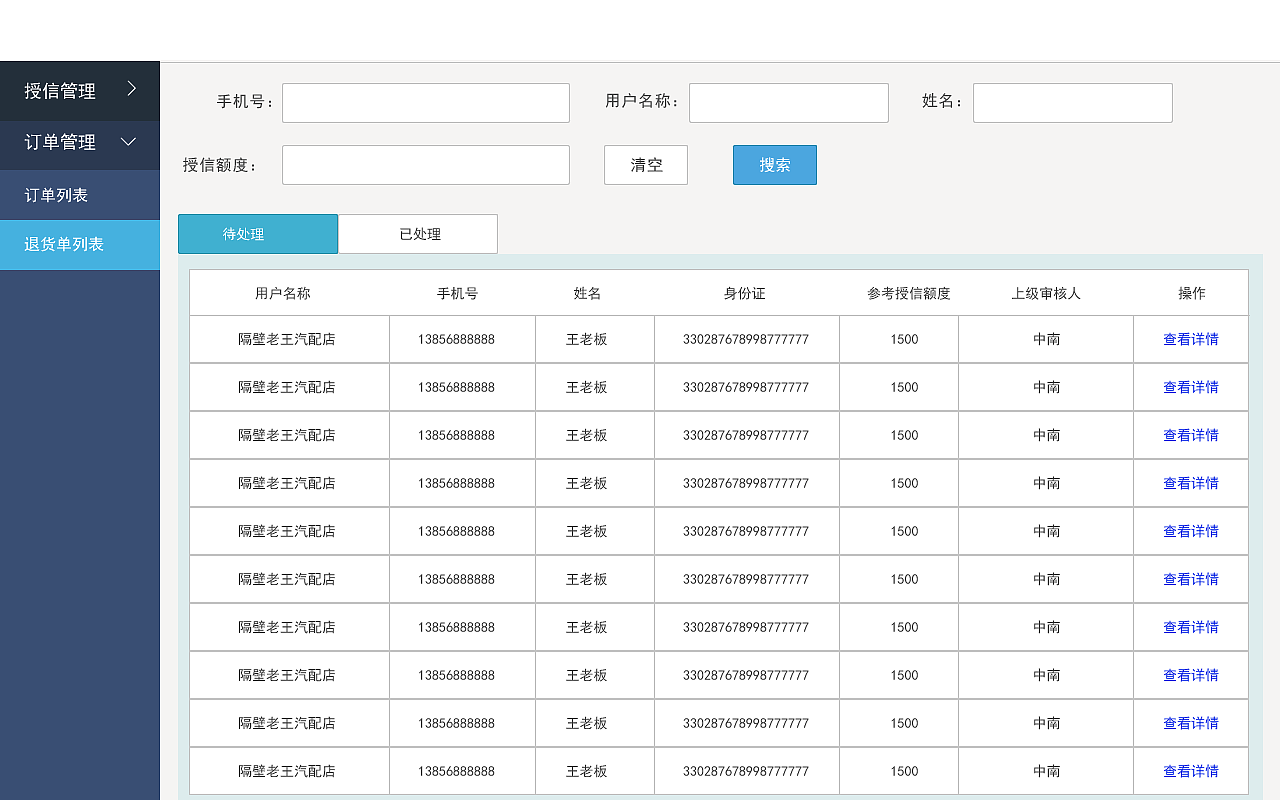Open 订单列表 in the sidebar

[80, 195]
